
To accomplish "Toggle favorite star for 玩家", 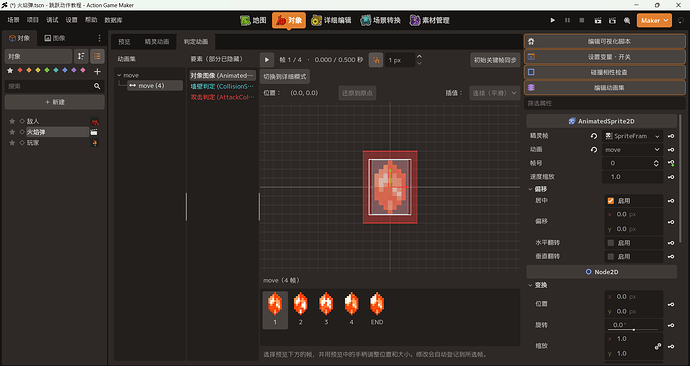I will click(12, 143).
